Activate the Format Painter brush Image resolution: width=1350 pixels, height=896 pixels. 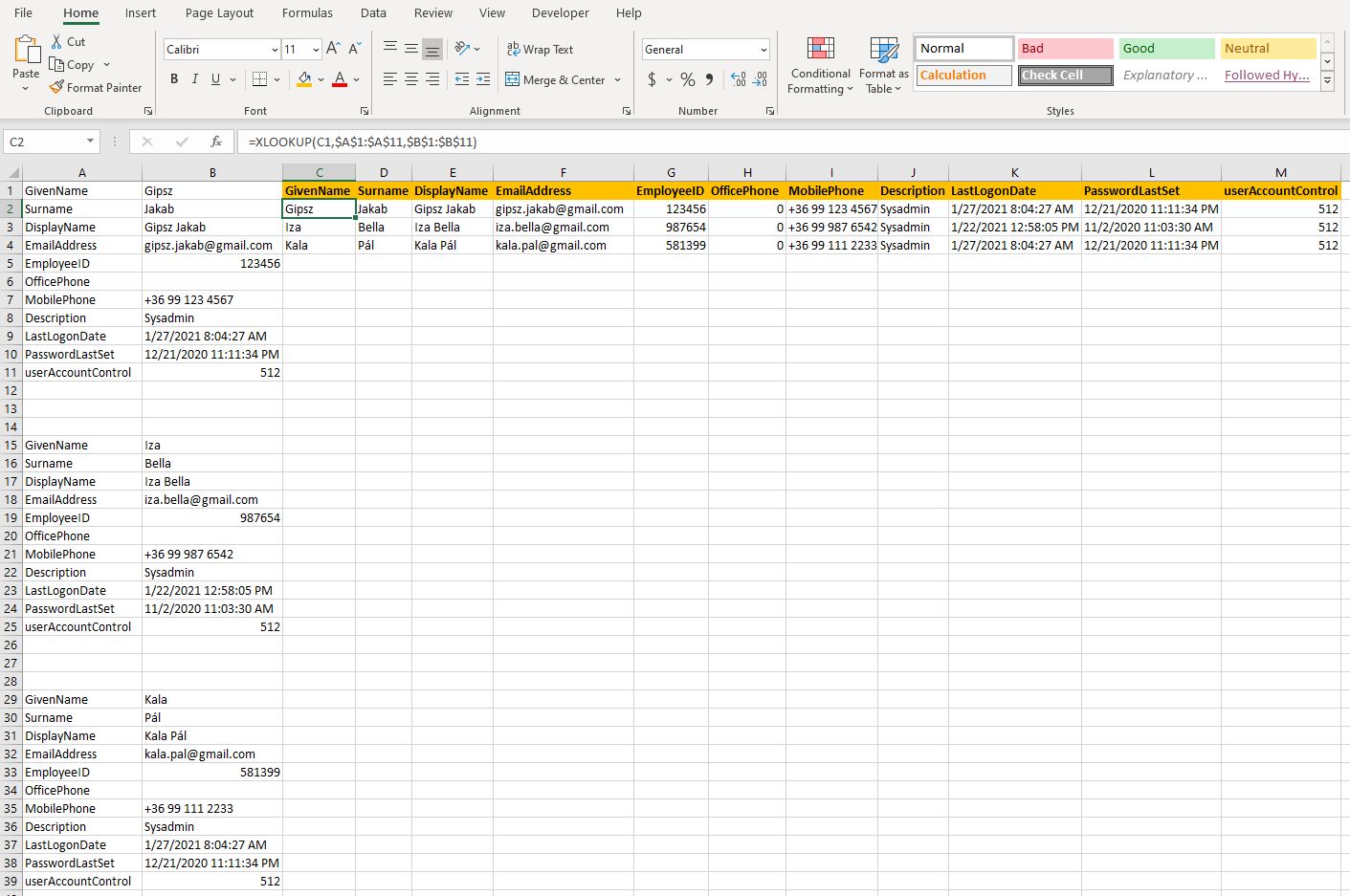(x=56, y=87)
